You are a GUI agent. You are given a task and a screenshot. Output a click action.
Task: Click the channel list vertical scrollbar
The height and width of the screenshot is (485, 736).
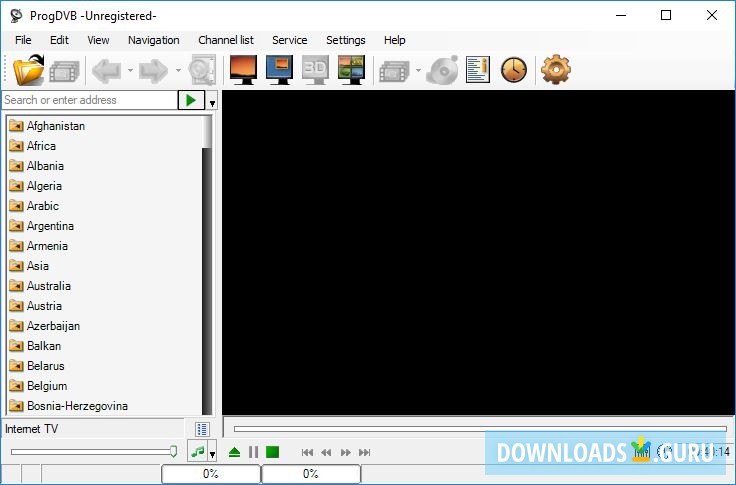(207, 265)
